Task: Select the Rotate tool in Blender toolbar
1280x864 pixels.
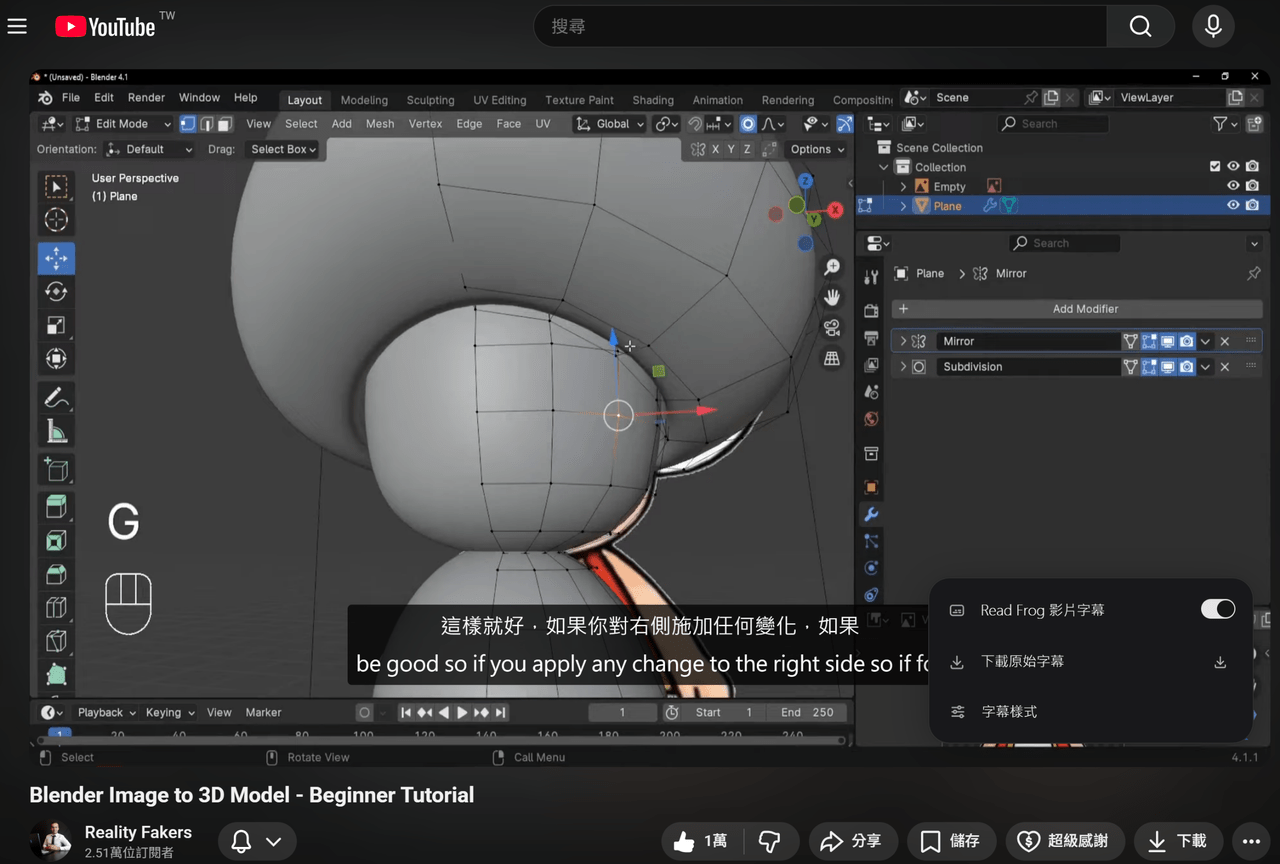Action: (x=56, y=291)
